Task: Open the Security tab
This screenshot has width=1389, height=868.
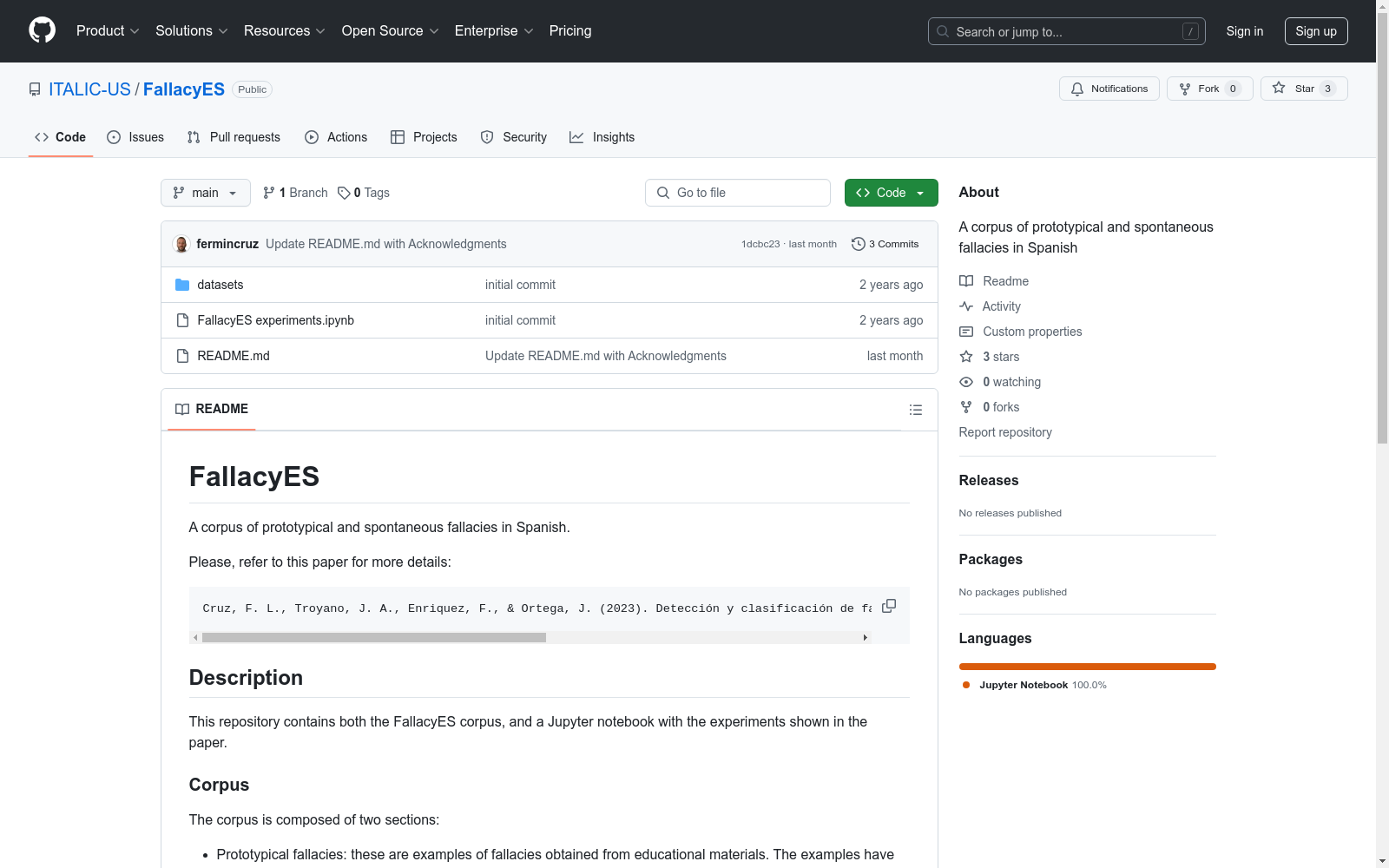Action: 514,137
